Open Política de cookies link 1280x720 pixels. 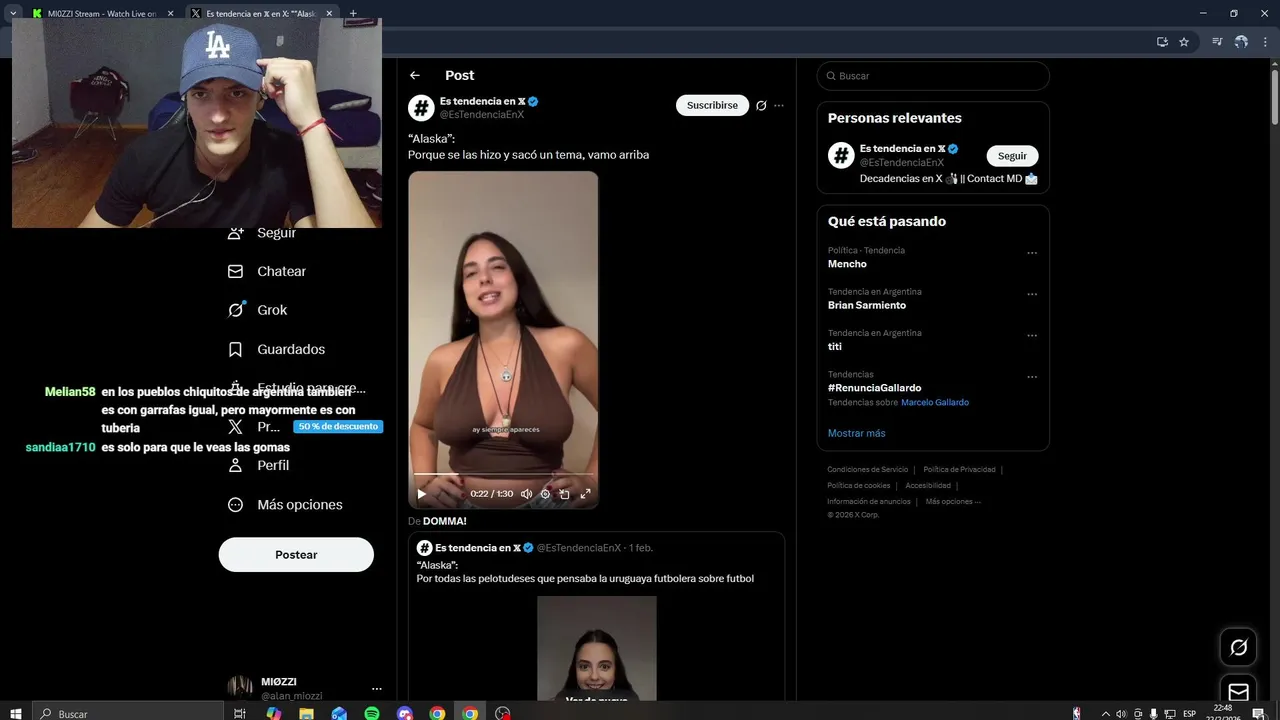[858, 485]
